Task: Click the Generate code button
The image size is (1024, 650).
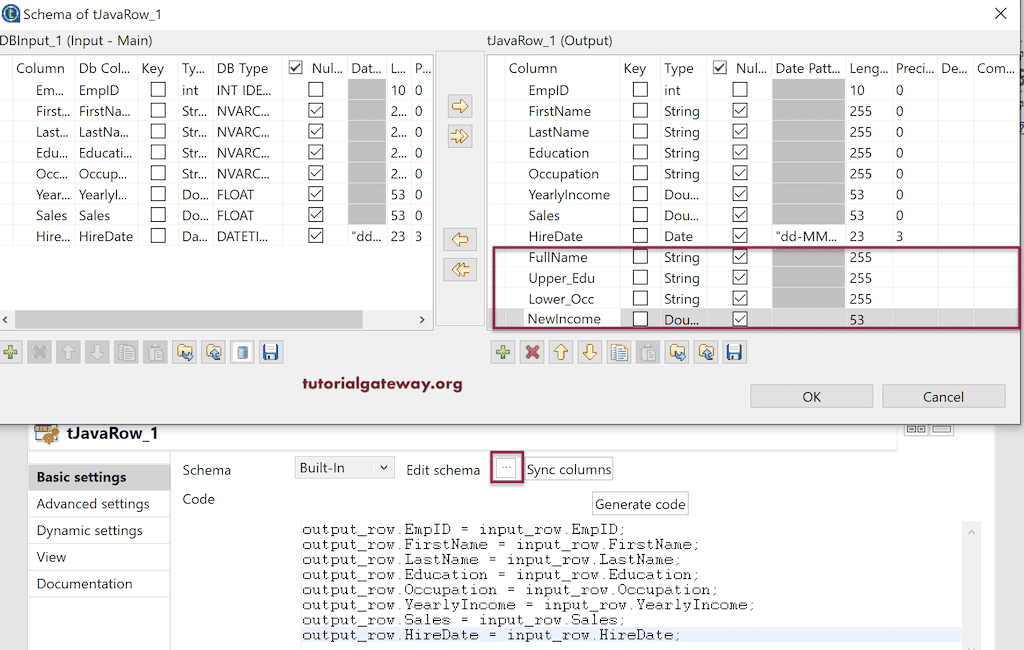Action: [x=640, y=503]
